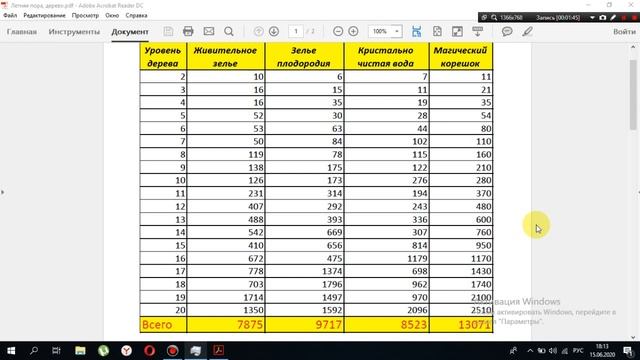Click total value 9717
Screen dimensions: 640x360
coord(329,325)
